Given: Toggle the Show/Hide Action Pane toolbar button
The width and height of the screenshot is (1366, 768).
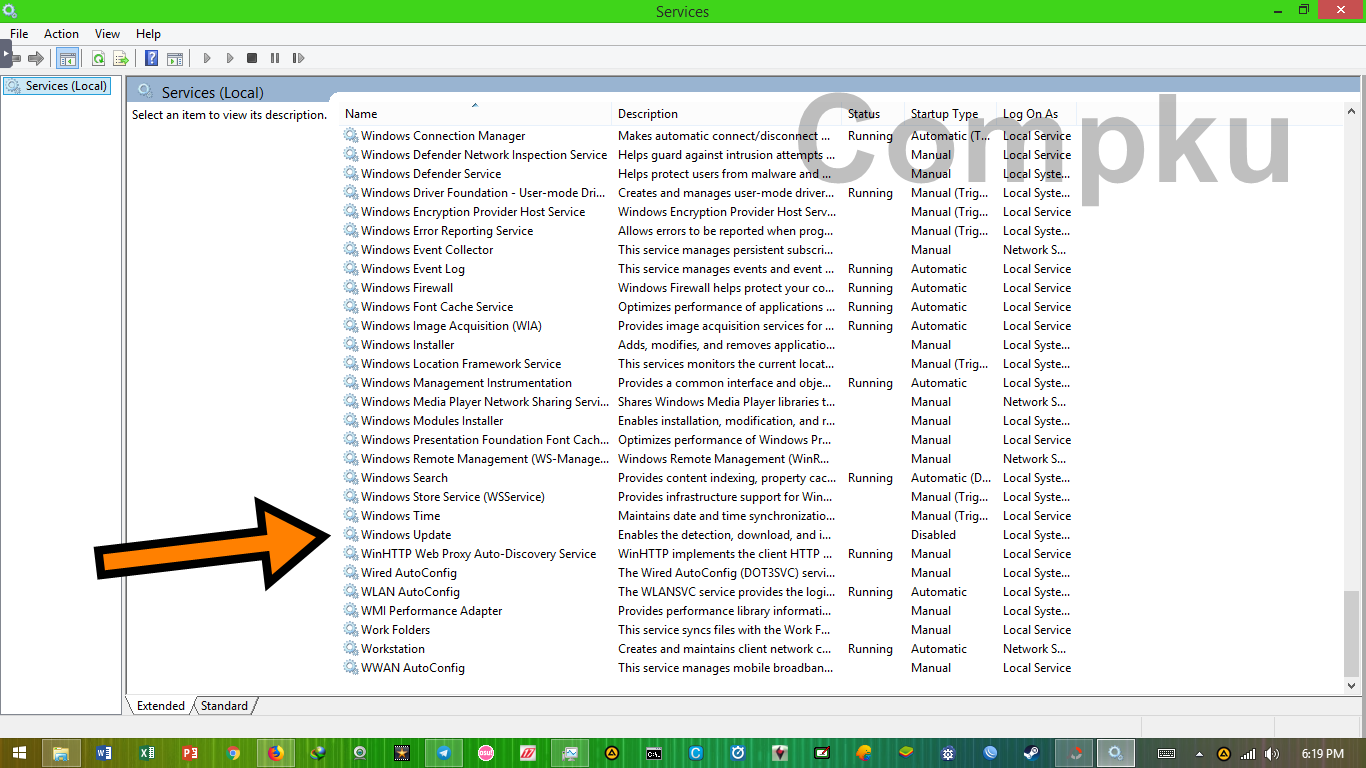Looking at the screenshot, I should point(174,58).
